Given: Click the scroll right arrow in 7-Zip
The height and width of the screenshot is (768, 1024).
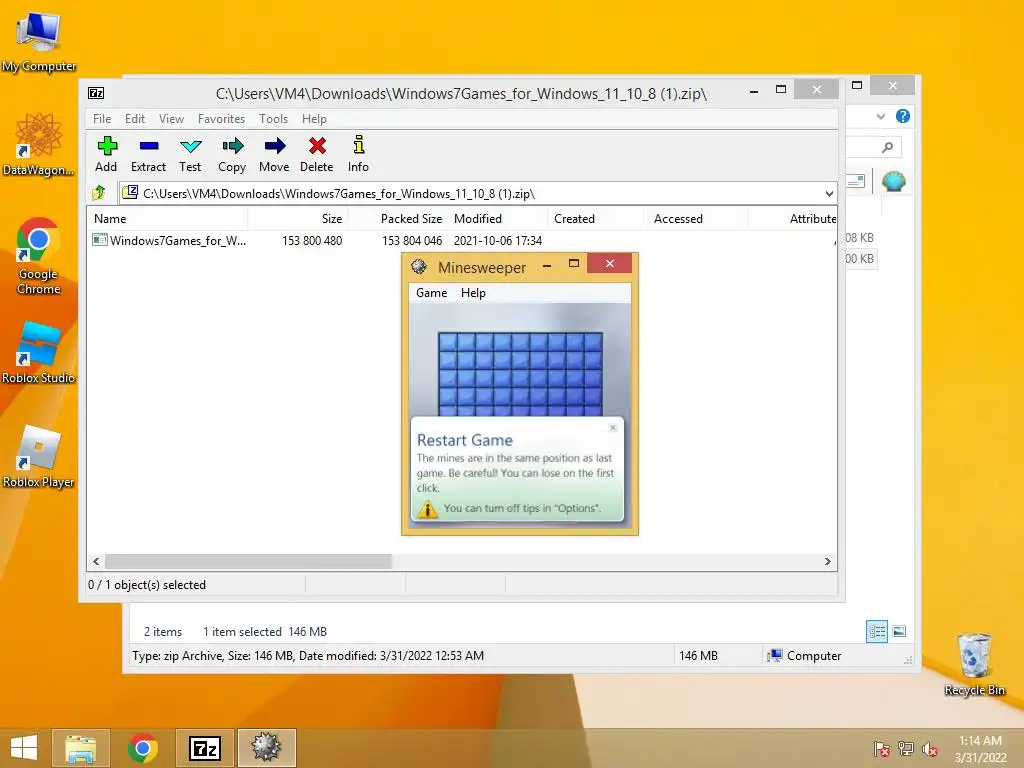Looking at the screenshot, I should tap(827, 562).
